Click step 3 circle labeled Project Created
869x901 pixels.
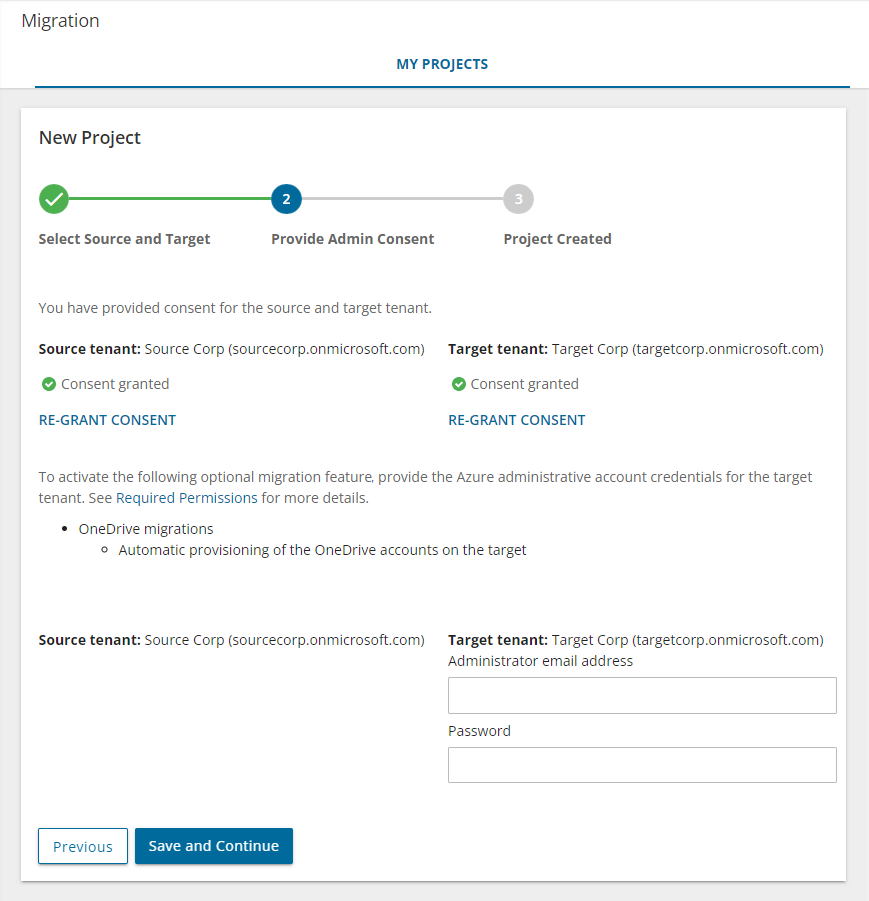[518, 199]
